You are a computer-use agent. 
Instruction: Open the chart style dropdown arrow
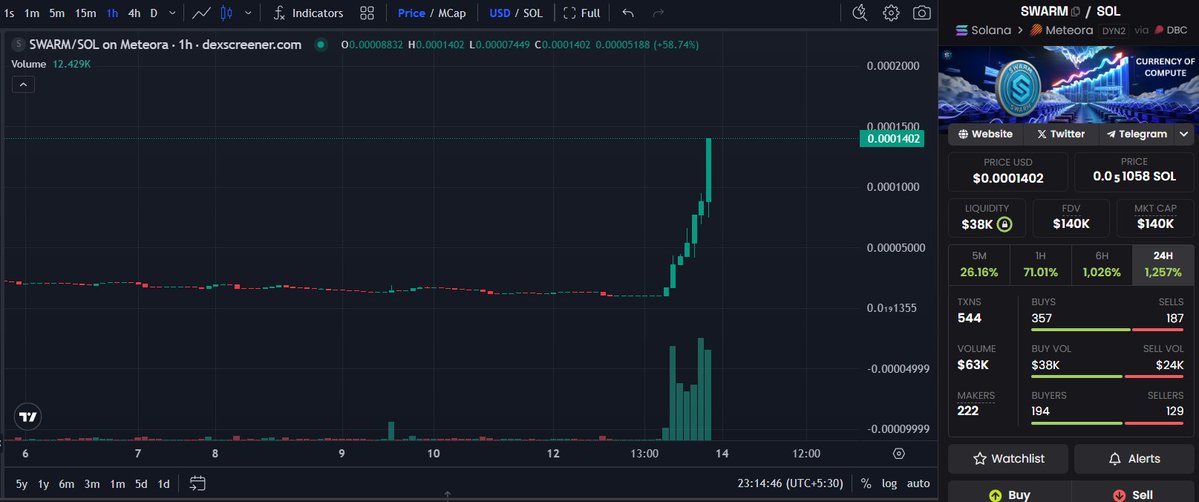[x=248, y=13]
